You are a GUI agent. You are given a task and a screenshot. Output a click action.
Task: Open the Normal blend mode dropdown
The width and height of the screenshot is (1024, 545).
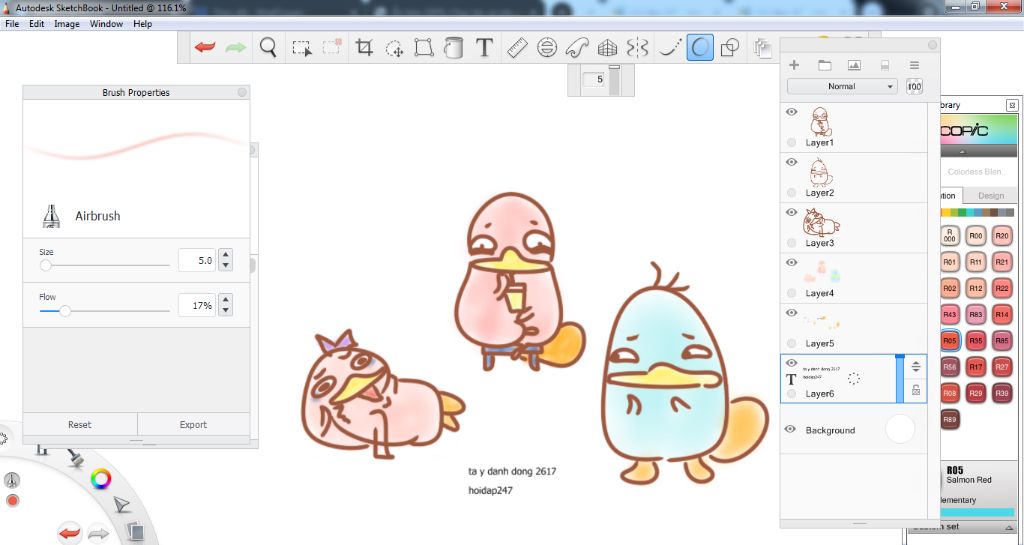pos(842,86)
